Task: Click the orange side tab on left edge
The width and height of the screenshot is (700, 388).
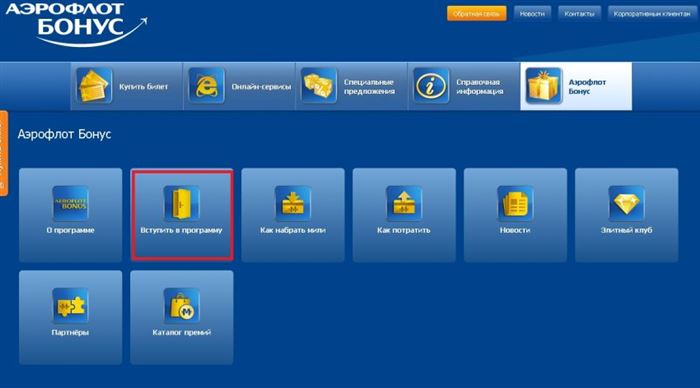Action: click(x=4, y=153)
